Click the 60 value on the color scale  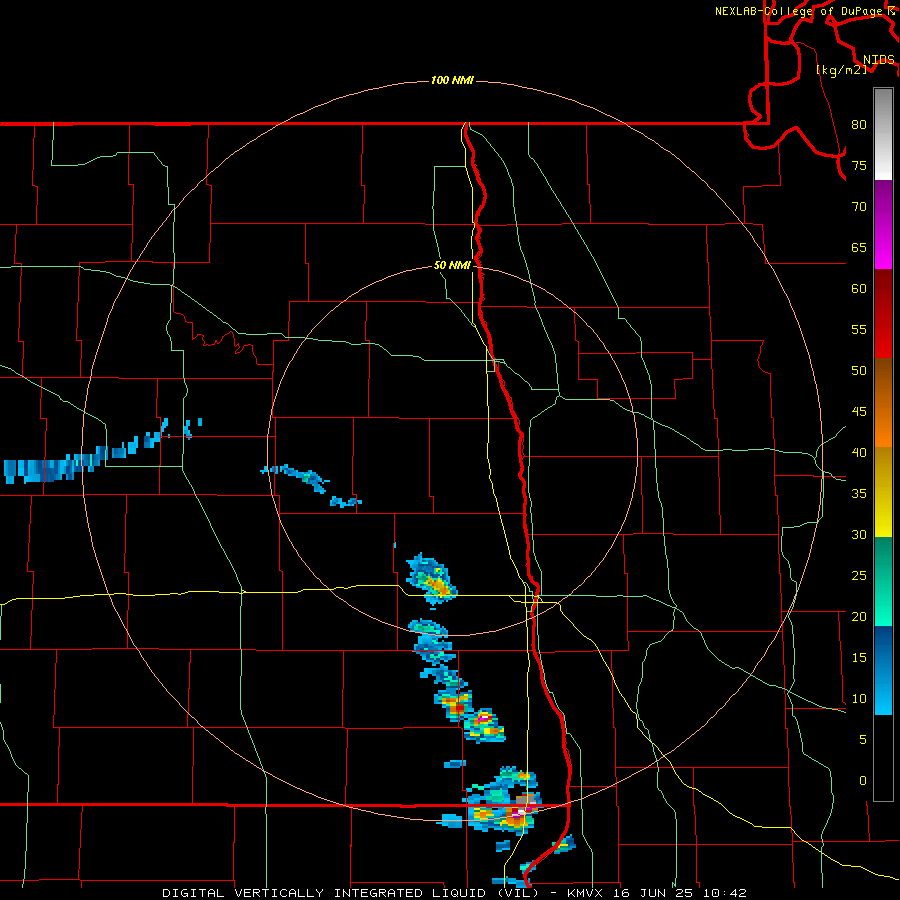(859, 289)
